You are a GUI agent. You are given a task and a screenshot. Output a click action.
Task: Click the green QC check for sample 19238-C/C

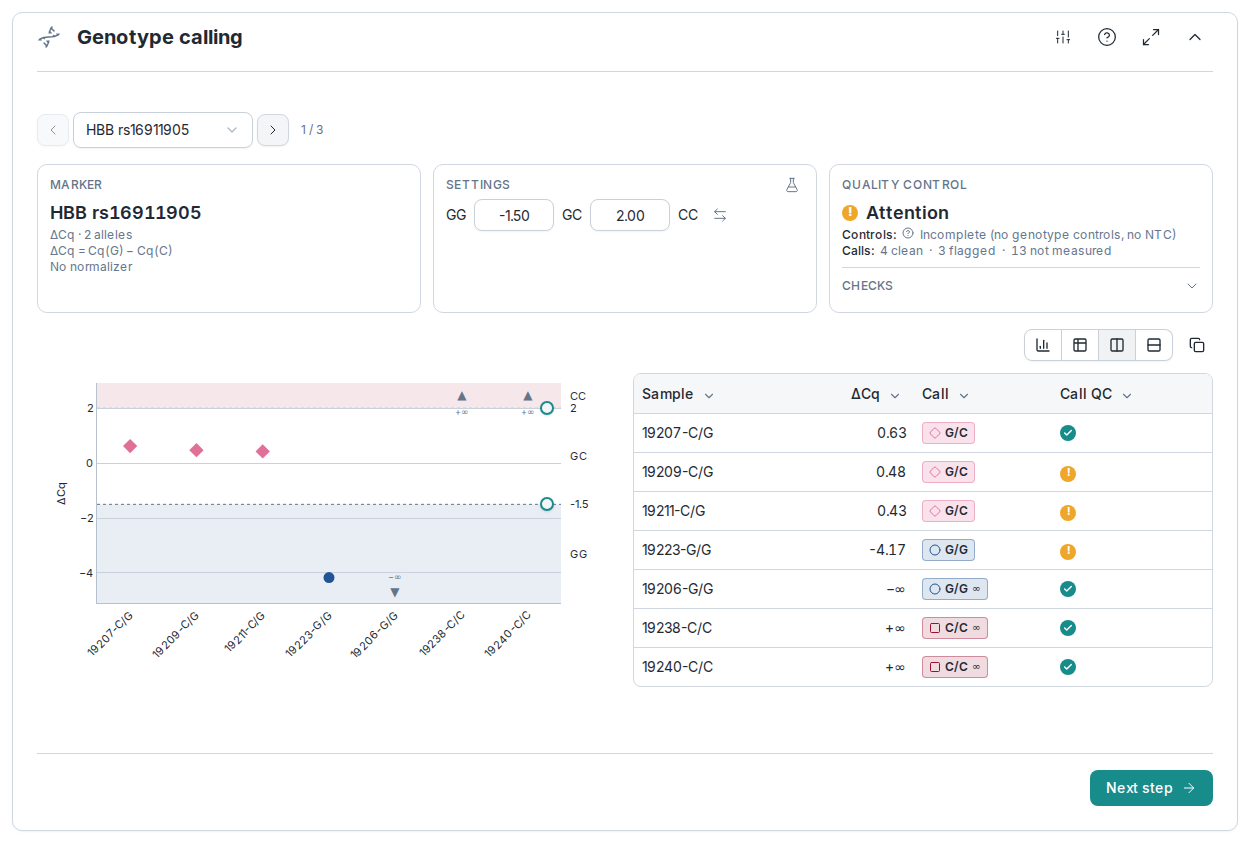[x=1068, y=628]
